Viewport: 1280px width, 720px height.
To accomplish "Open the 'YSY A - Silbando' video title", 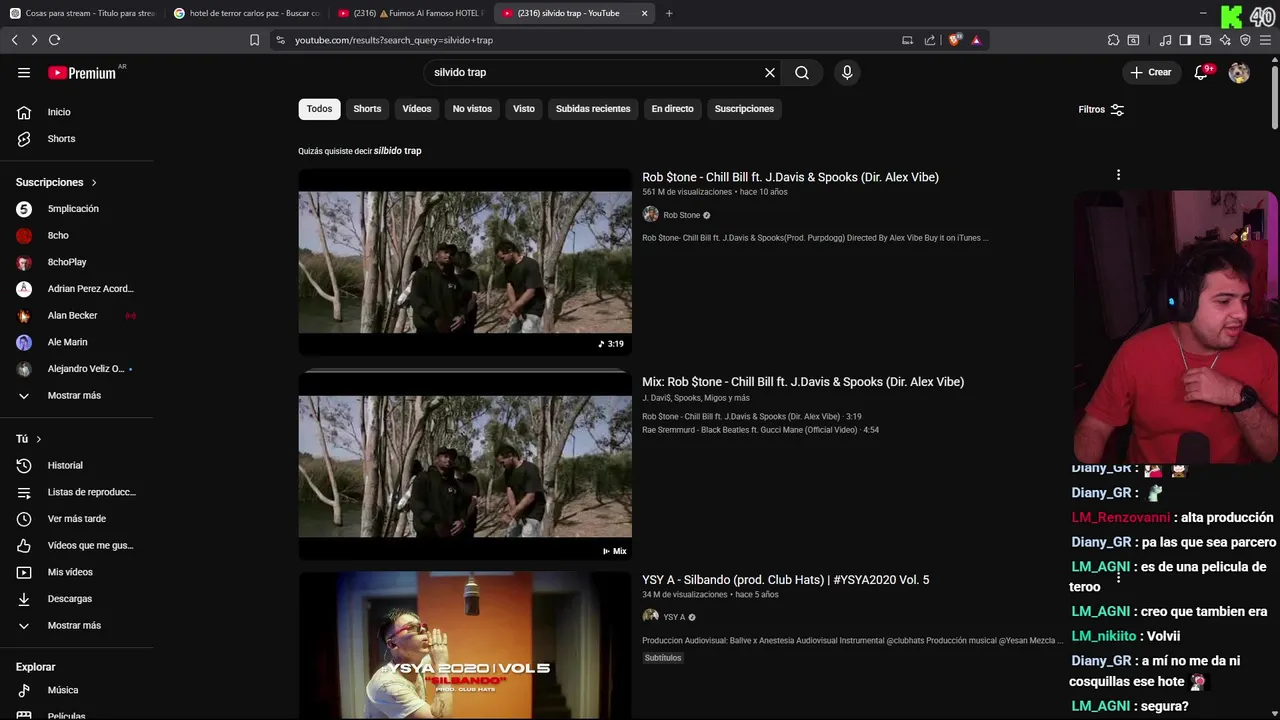I will coord(785,580).
